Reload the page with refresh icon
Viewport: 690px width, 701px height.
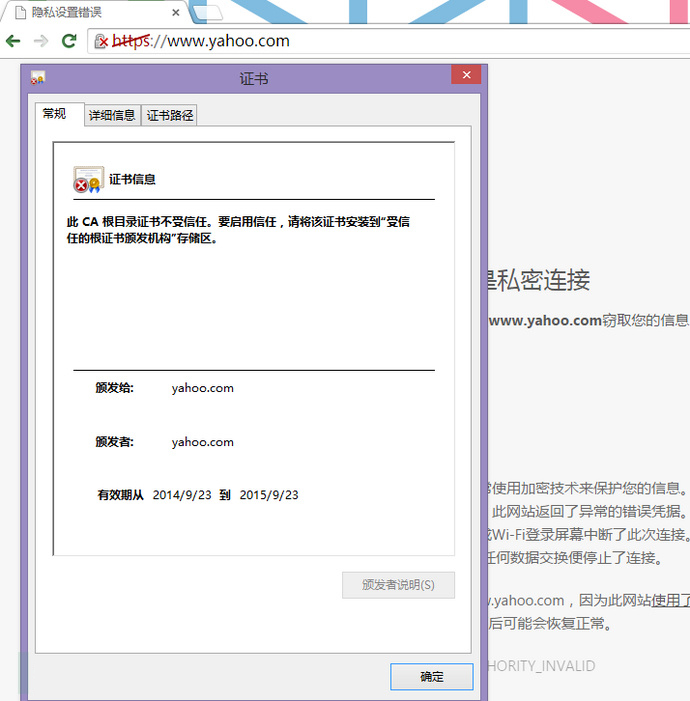click(69, 41)
